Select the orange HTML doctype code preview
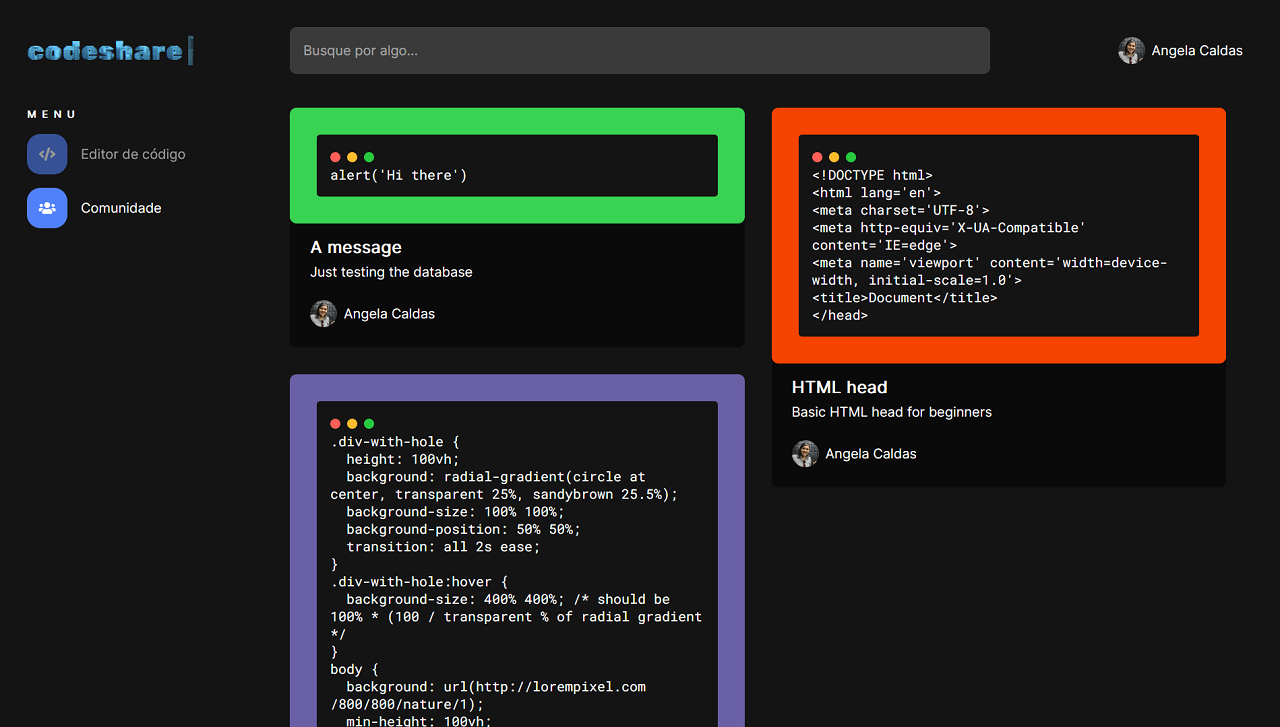The width and height of the screenshot is (1280, 727). [x=998, y=245]
